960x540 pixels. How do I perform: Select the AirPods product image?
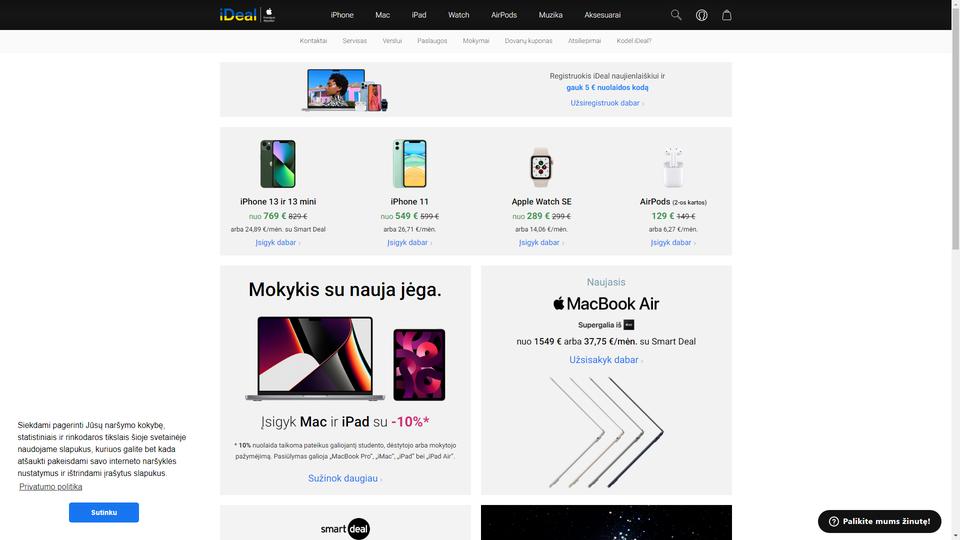pyautogui.click(x=673, y=167)
